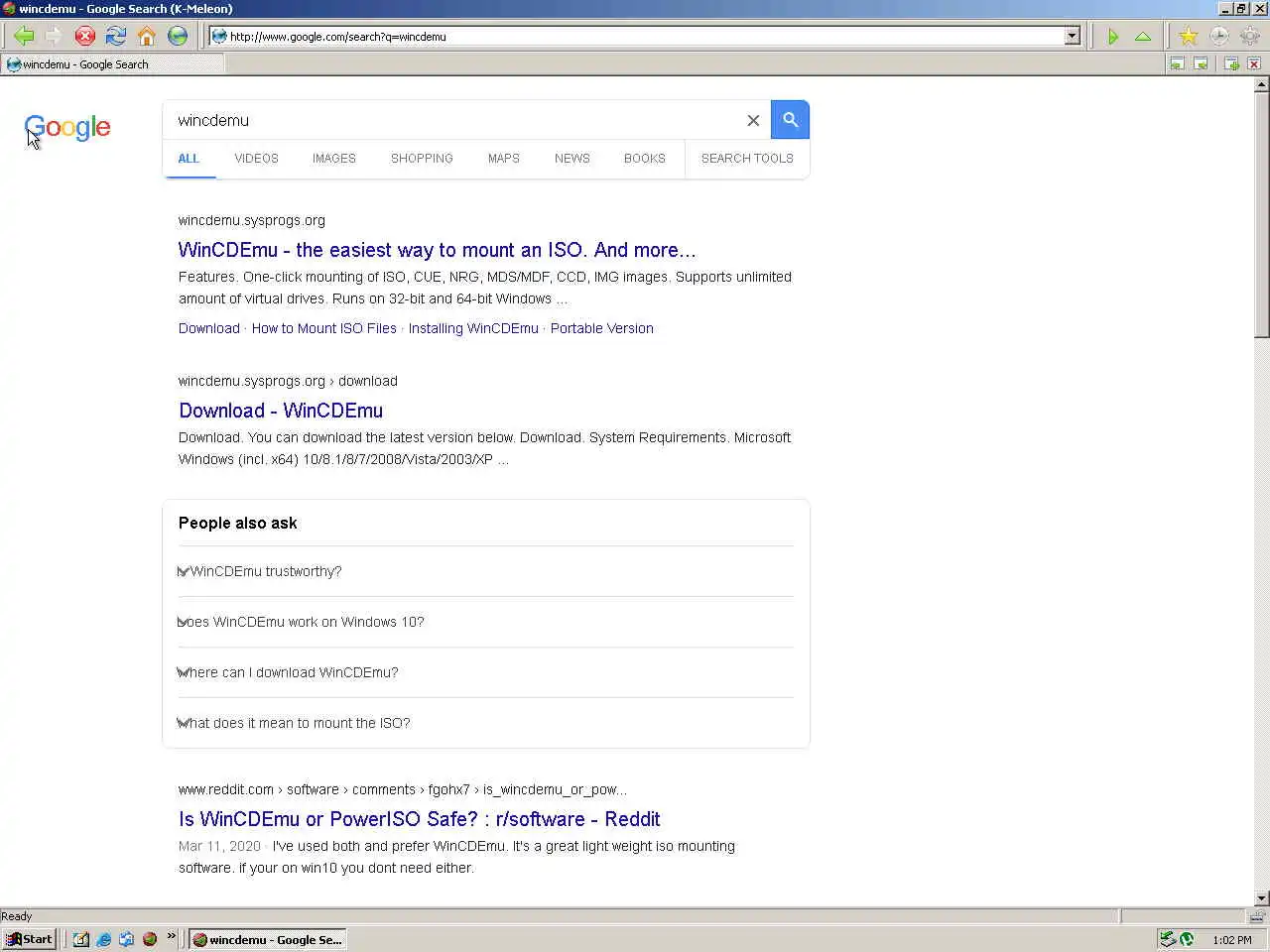Expand What does it mean to mount the ISO

pyautogui.click(x=486, y=723)
